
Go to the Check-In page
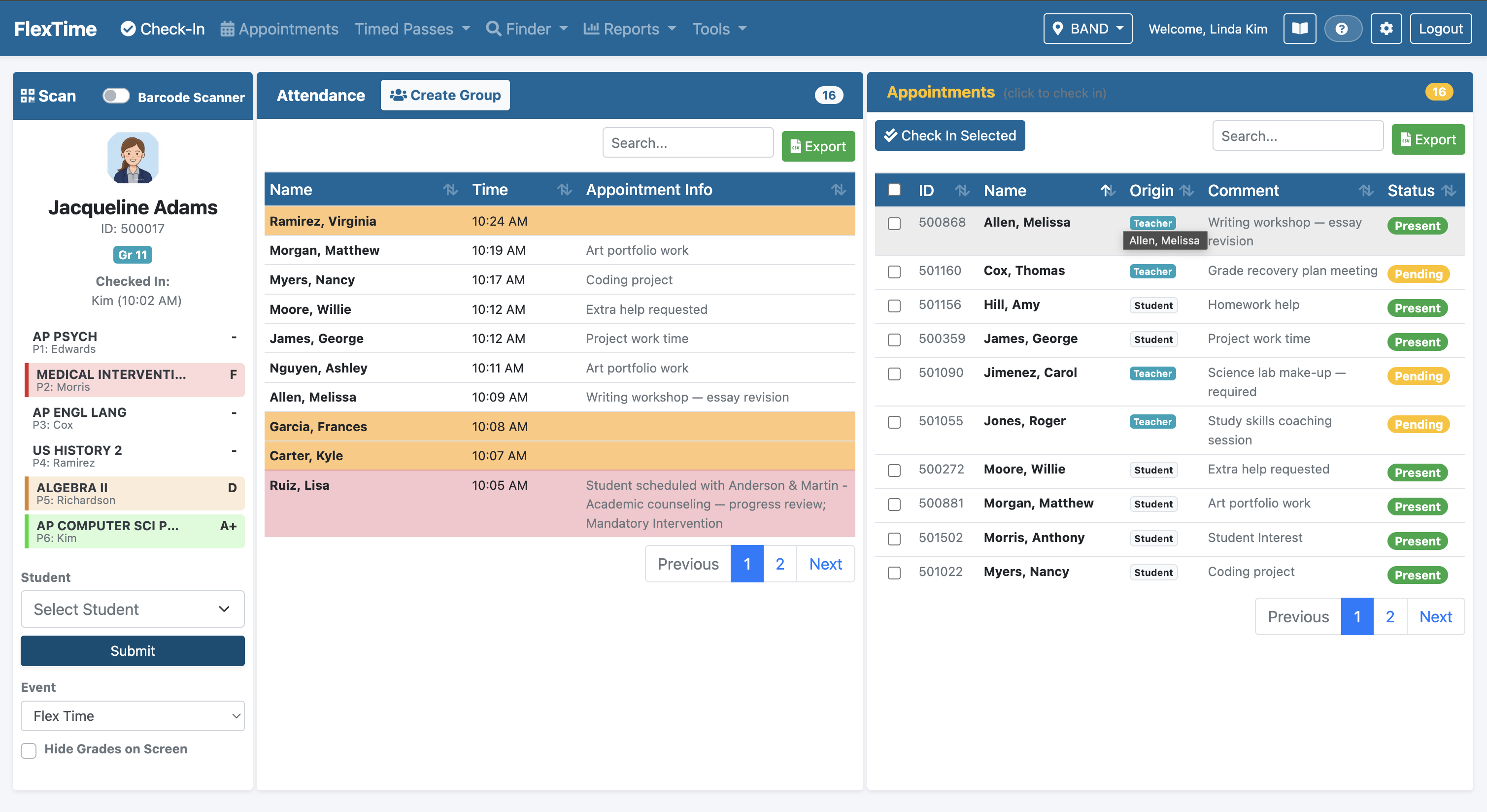pyautogui.click(x=162, y=29)
